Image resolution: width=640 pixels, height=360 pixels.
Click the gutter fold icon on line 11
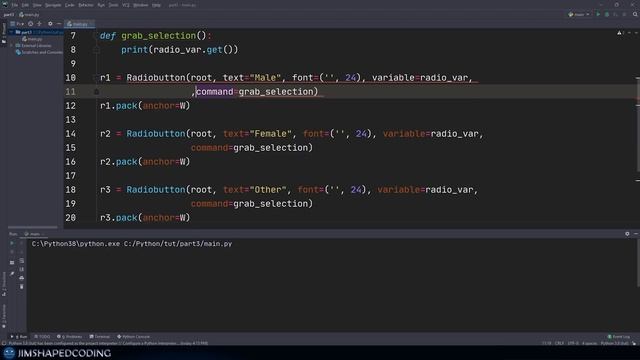pyautogui.click(x=96, y=92)
